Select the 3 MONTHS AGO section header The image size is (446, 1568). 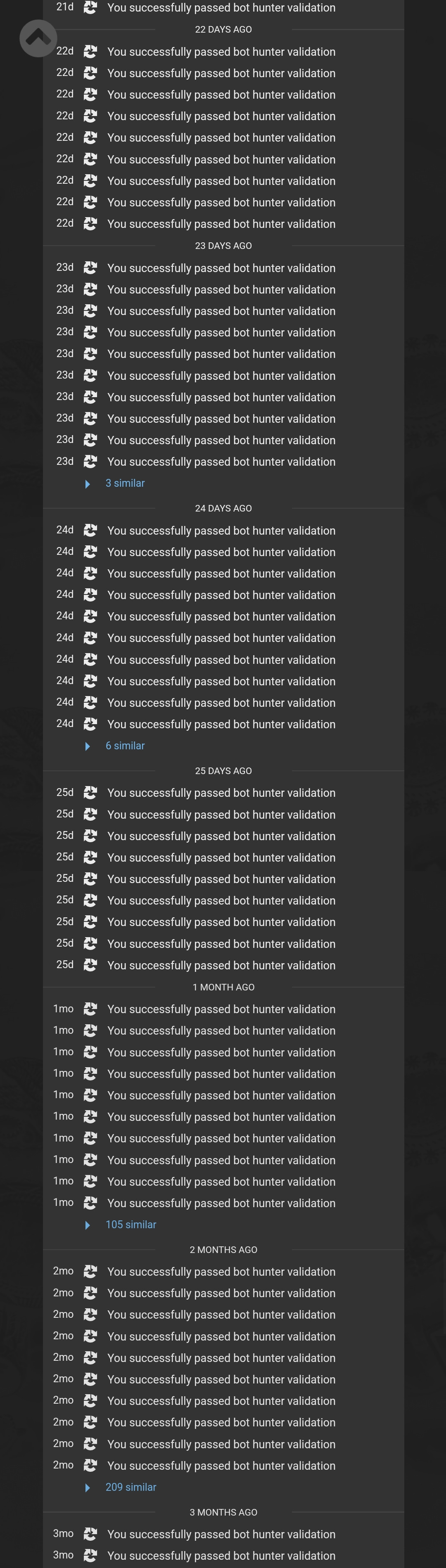(x=223, y=1513)
